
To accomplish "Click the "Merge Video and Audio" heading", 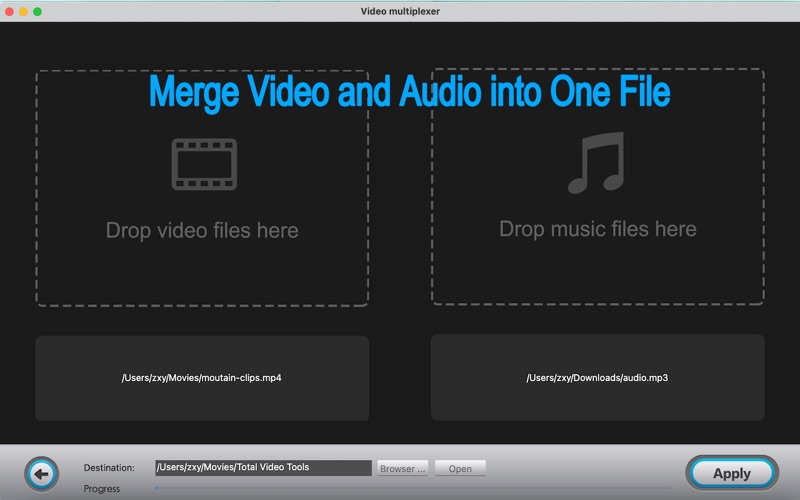I will click(x=409, y=92).
